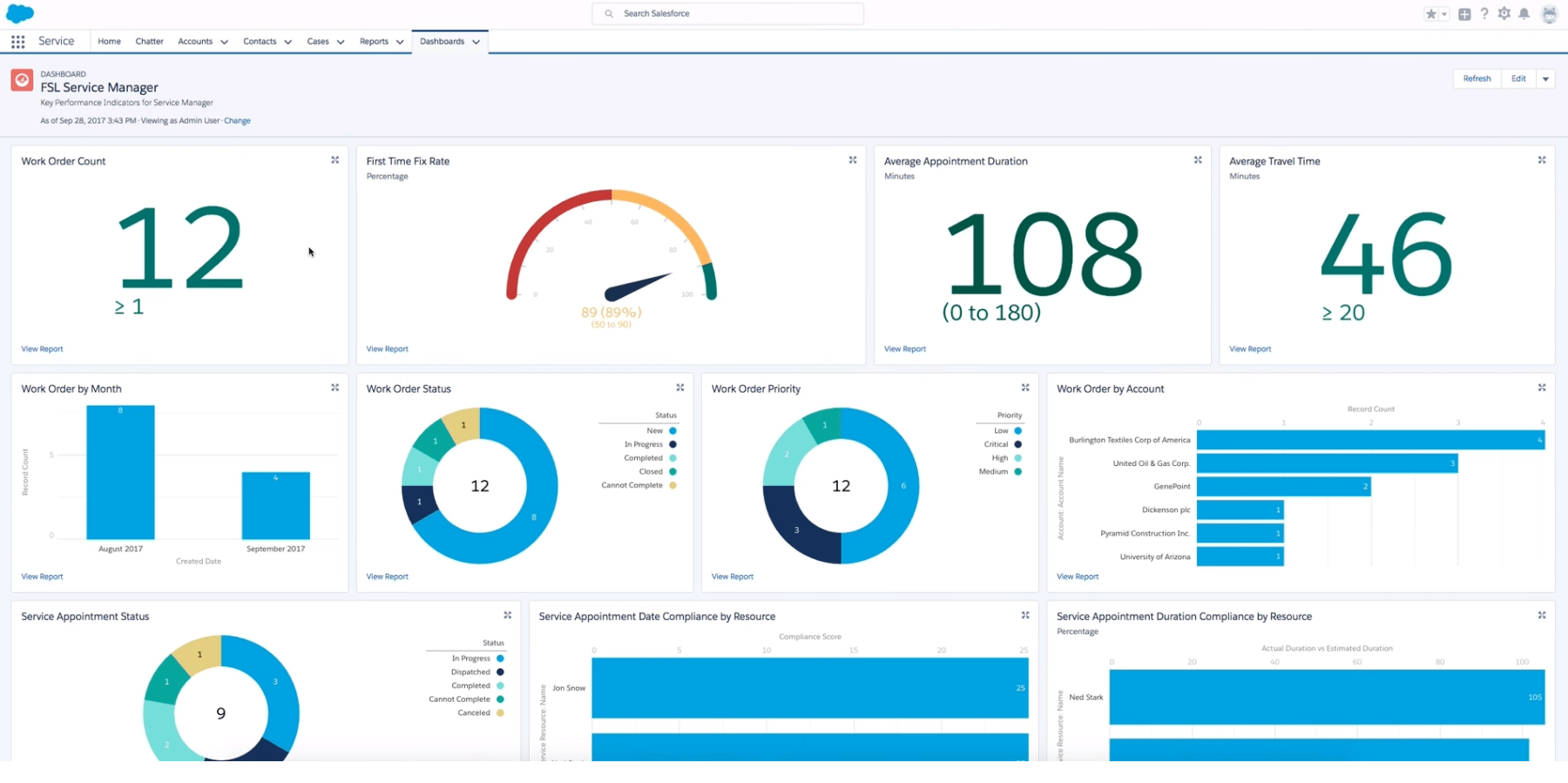Open the global actions plus icon
1568x783 pixels.
(x=1464, y=14)
